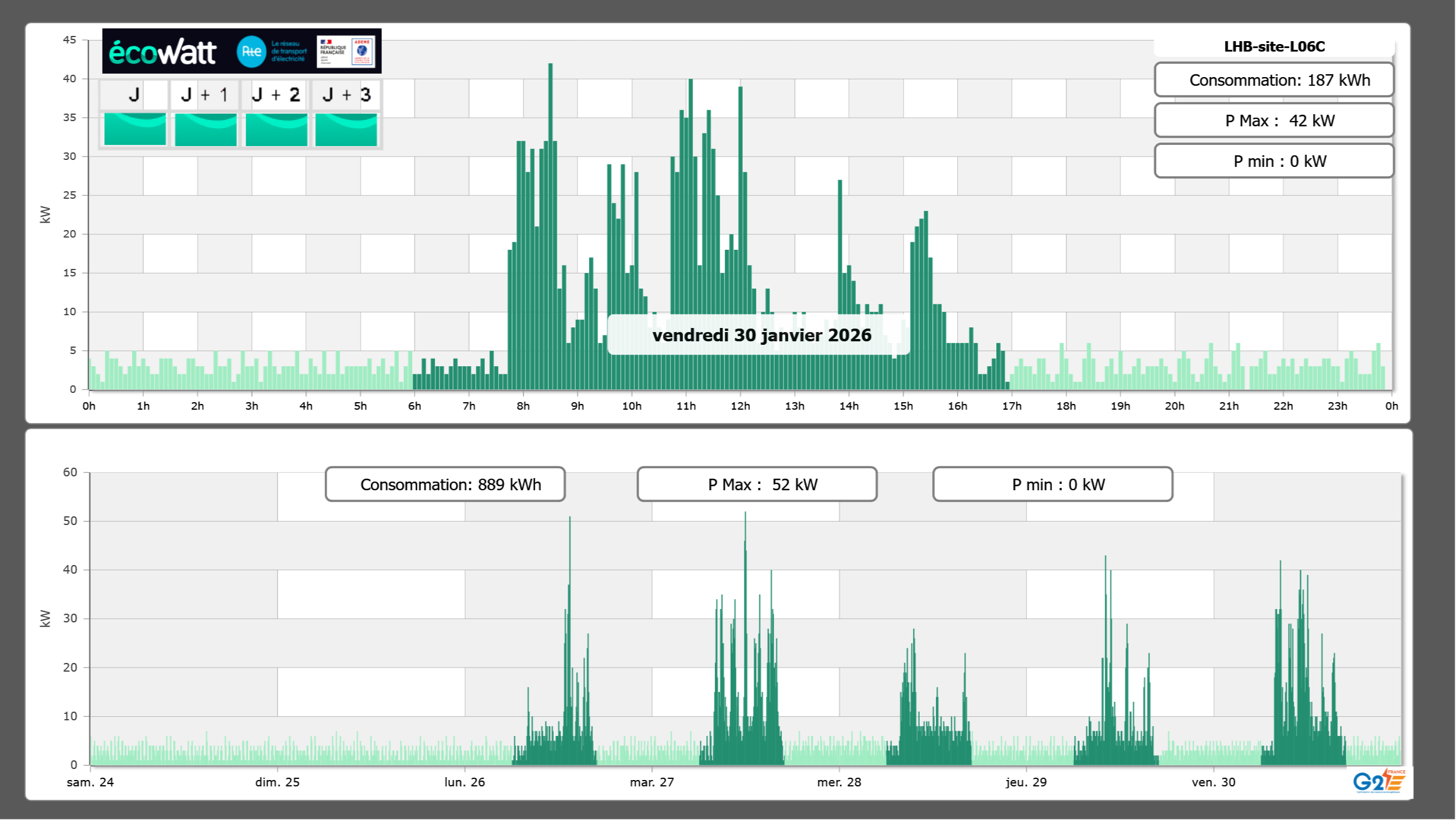Image resolution: width=1456 pixels, height=820 pixels.
Task: Click the P Max : 52 kW box
Action: point(757,484)
